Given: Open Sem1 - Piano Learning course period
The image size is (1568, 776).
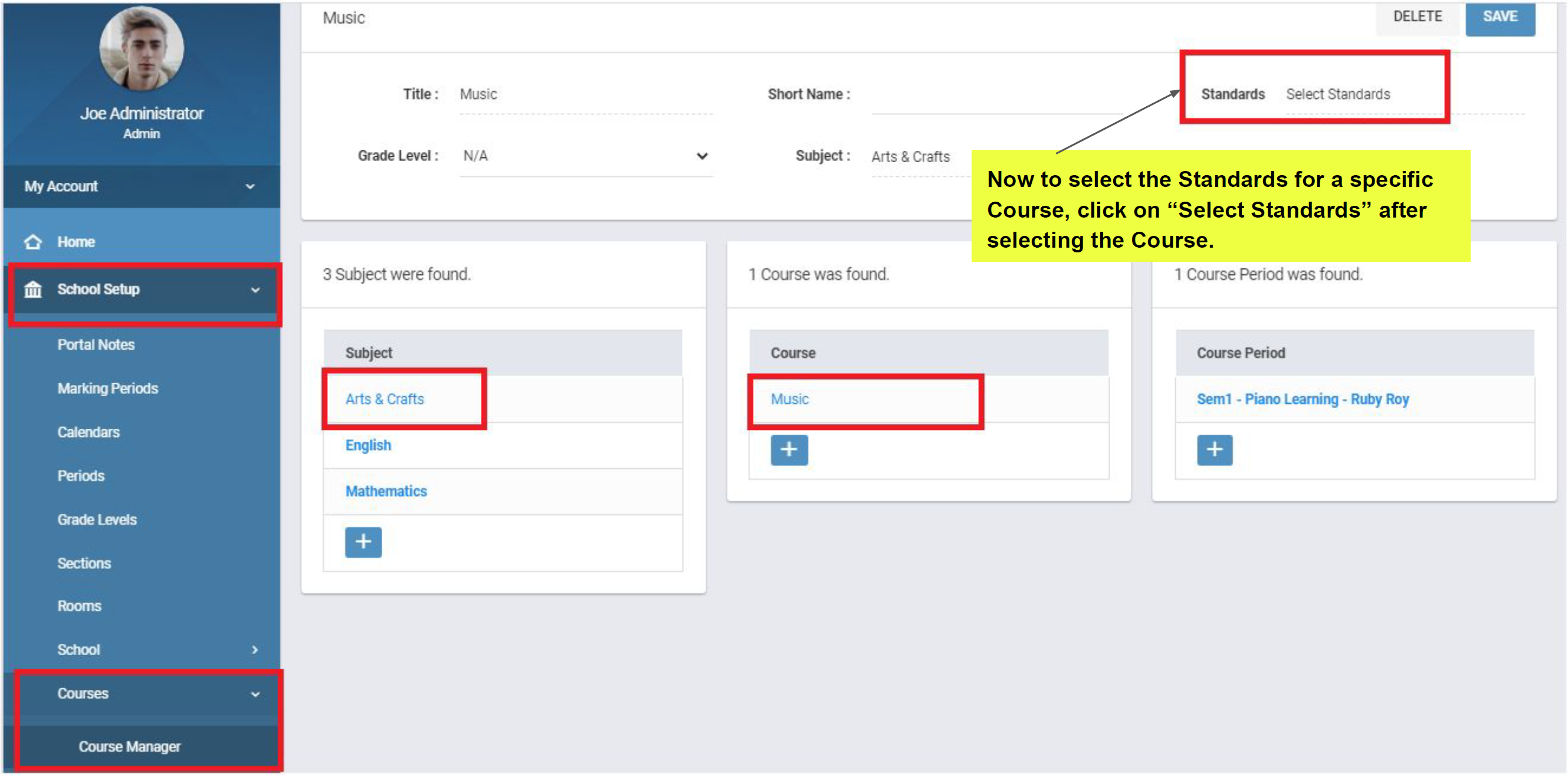Looking at the screenshot, I should tap(1302, 399).
